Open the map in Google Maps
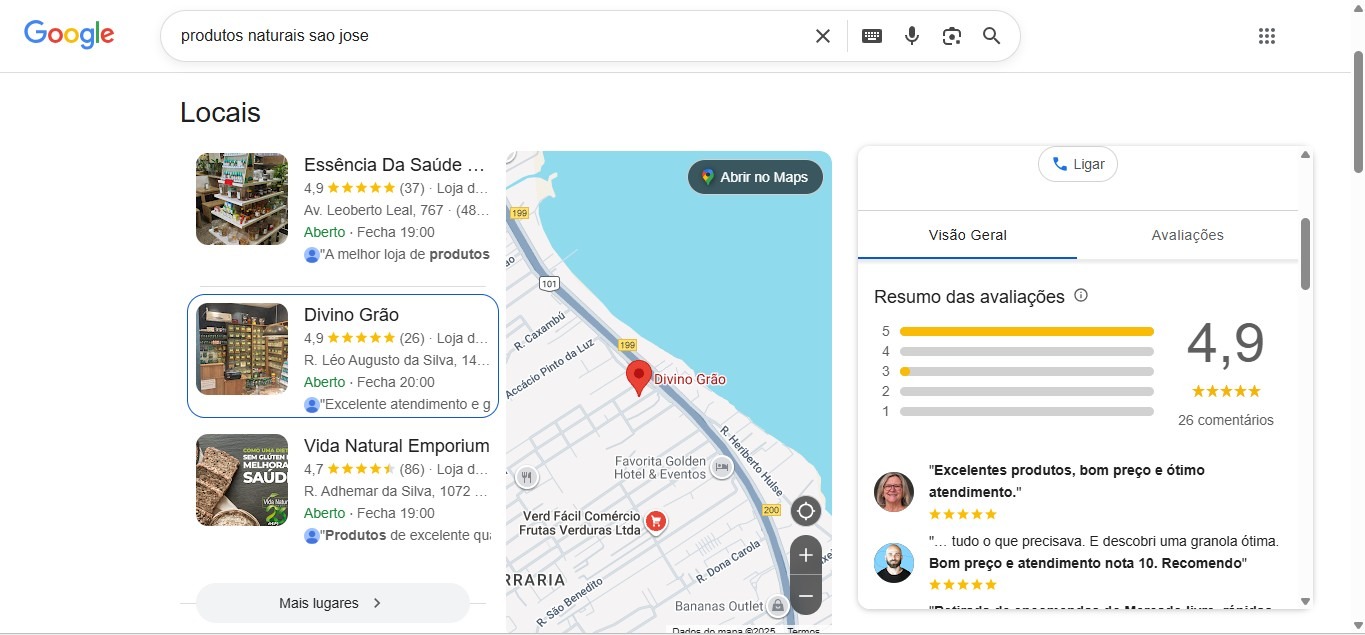The image size is (1365, 635). click(x=755, y=177)
